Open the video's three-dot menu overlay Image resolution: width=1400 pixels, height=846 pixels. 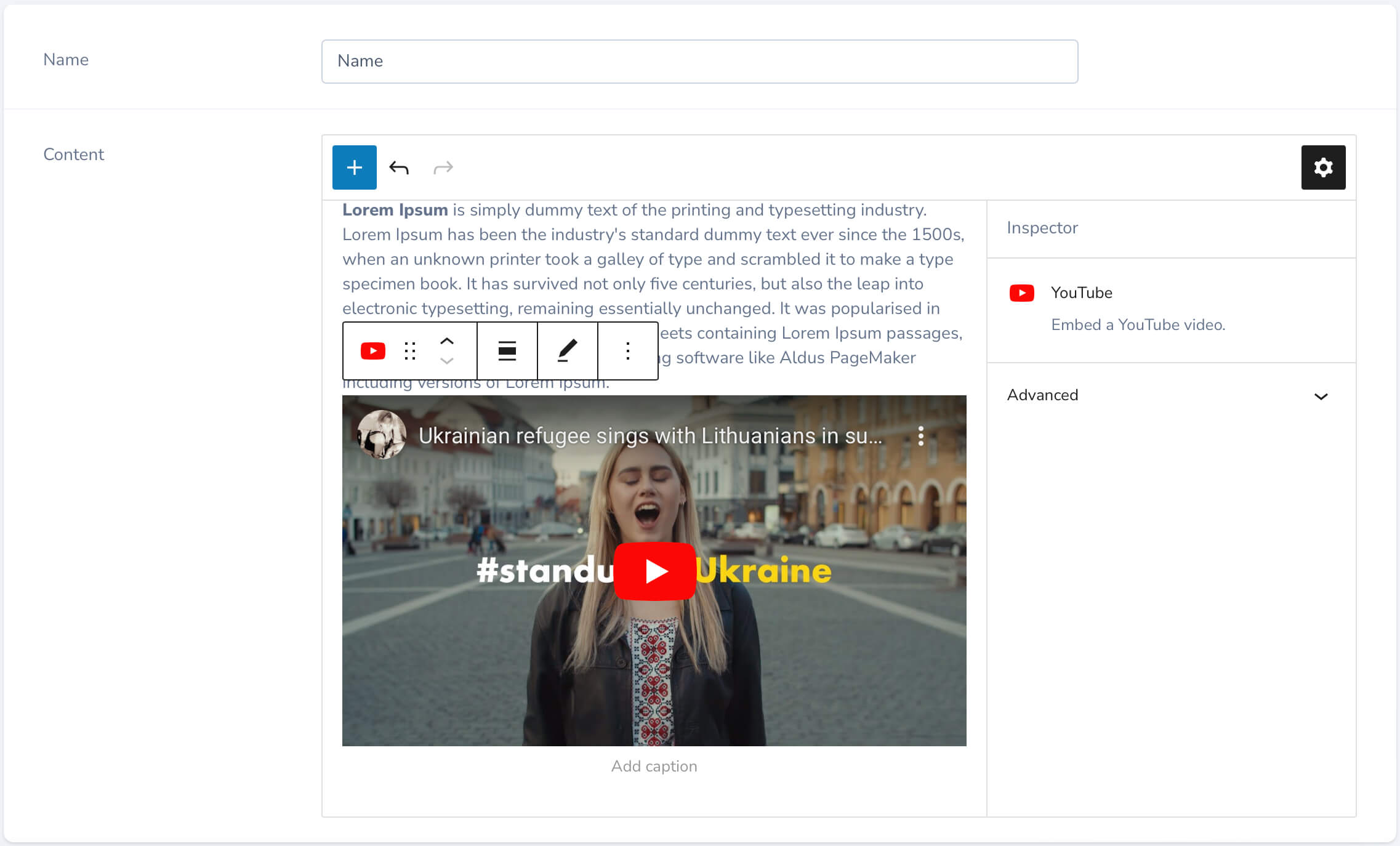(921, 436)
